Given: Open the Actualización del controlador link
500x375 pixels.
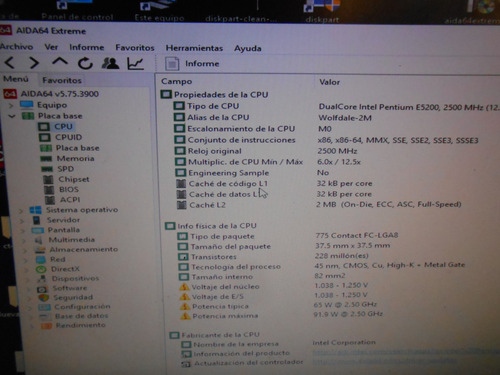Looking at the screenshot, I should (385, 361).
